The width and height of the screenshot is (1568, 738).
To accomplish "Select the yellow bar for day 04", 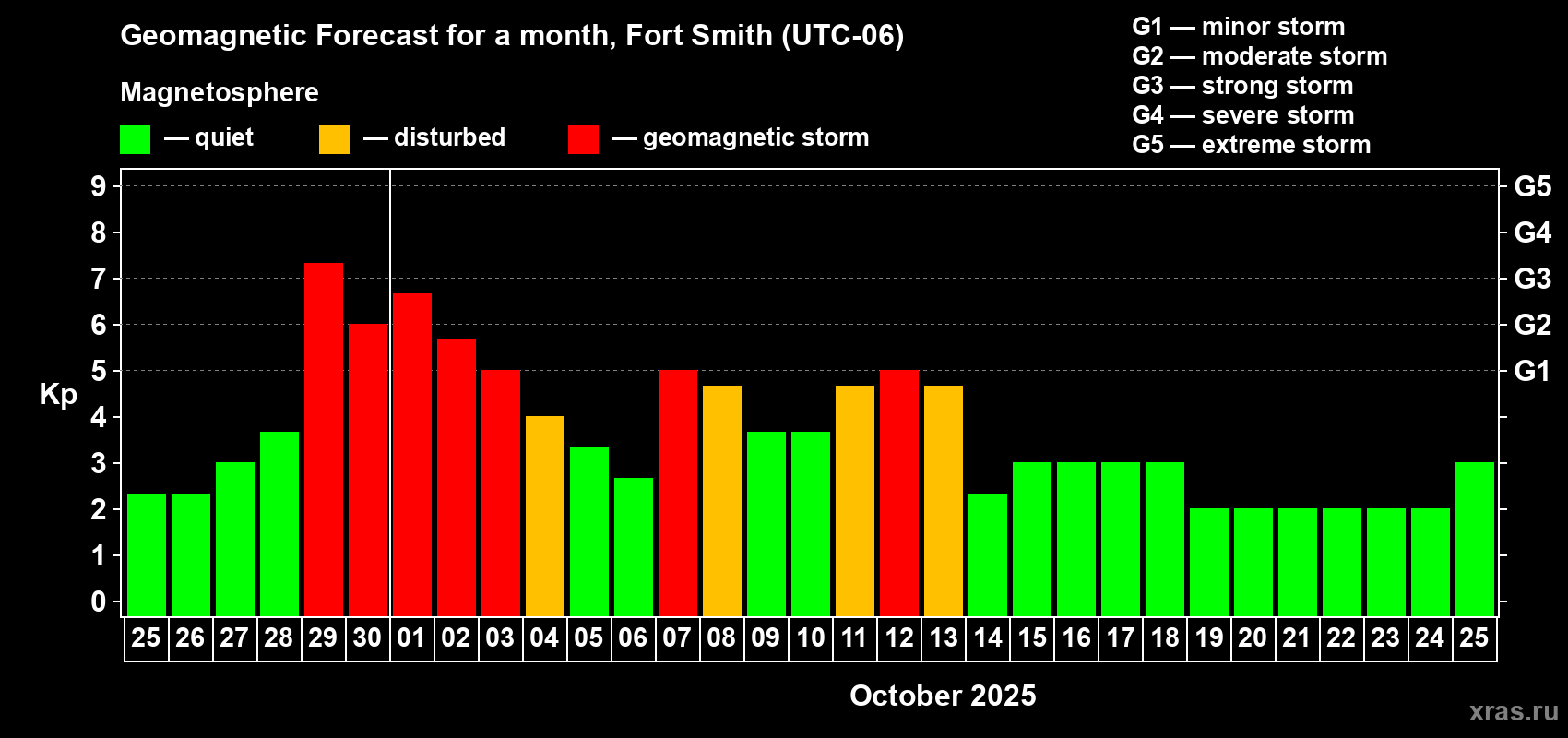I will click(x=545, y=516).
